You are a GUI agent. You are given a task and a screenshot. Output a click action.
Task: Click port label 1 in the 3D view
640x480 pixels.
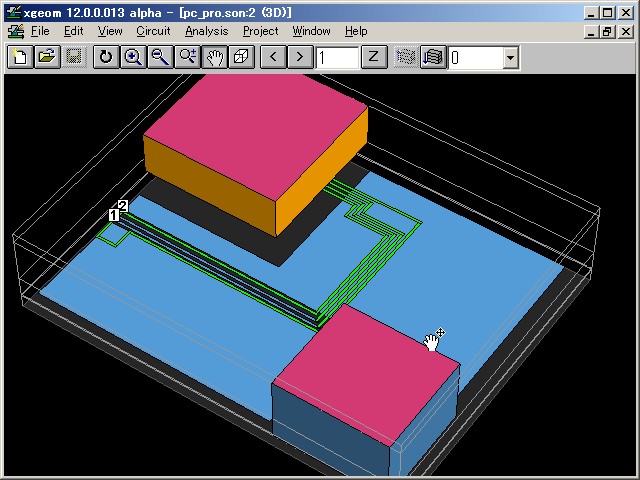(114, 215)
